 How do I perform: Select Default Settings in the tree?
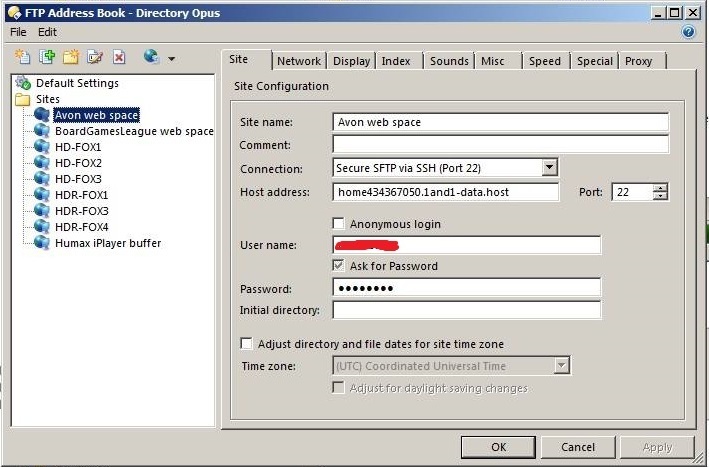click(x=77, y=83)
